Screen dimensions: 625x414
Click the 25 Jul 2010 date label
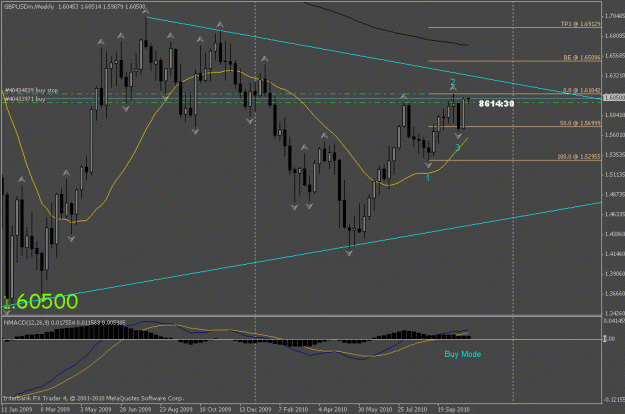click(412, 409)
